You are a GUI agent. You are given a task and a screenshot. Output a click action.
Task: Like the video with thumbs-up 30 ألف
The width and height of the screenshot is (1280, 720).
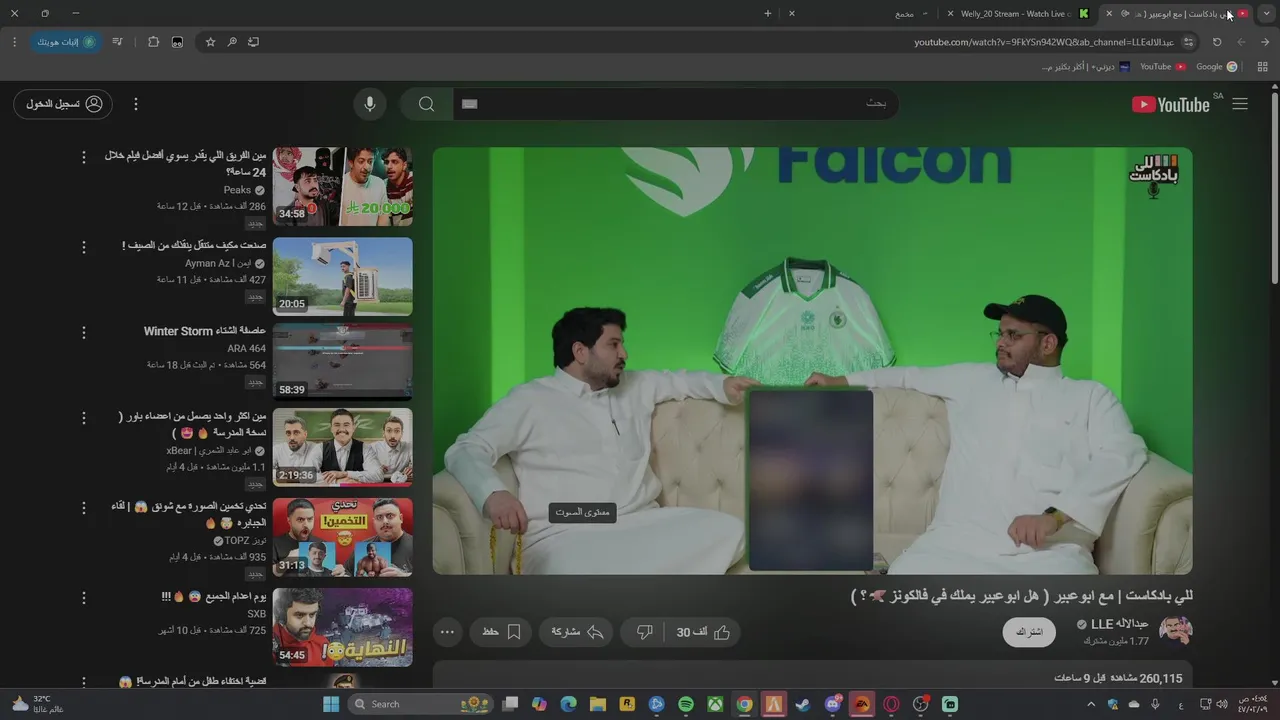click(704, 632)
